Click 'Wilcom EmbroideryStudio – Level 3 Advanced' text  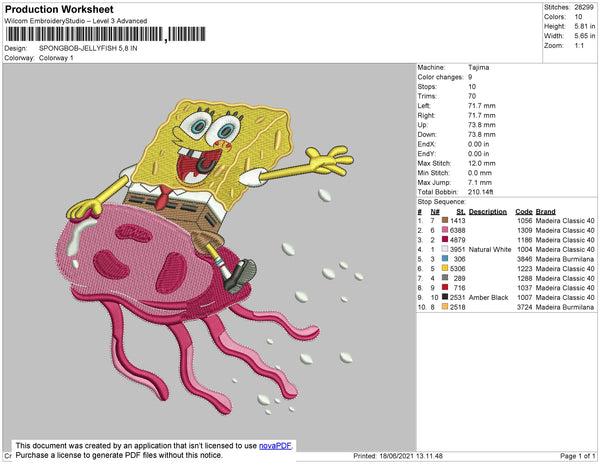[x=76, y=21]
